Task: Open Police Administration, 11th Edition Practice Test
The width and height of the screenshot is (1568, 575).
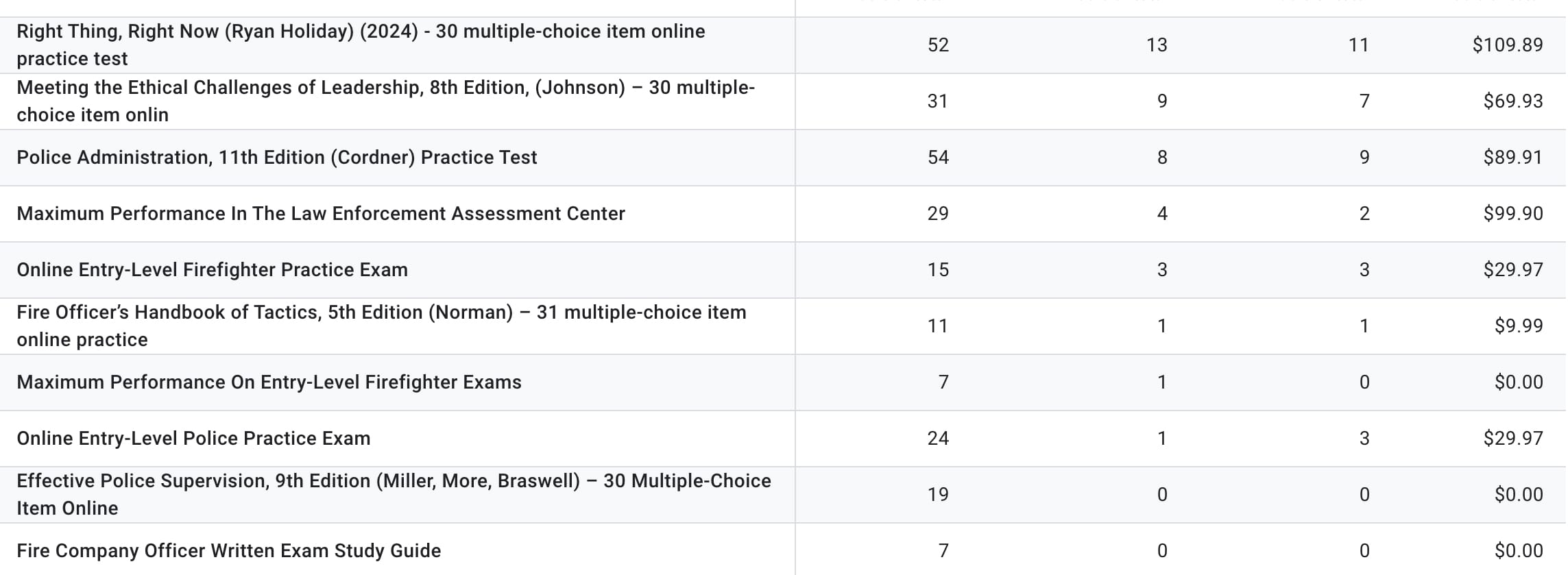Action: pos(277,158)
